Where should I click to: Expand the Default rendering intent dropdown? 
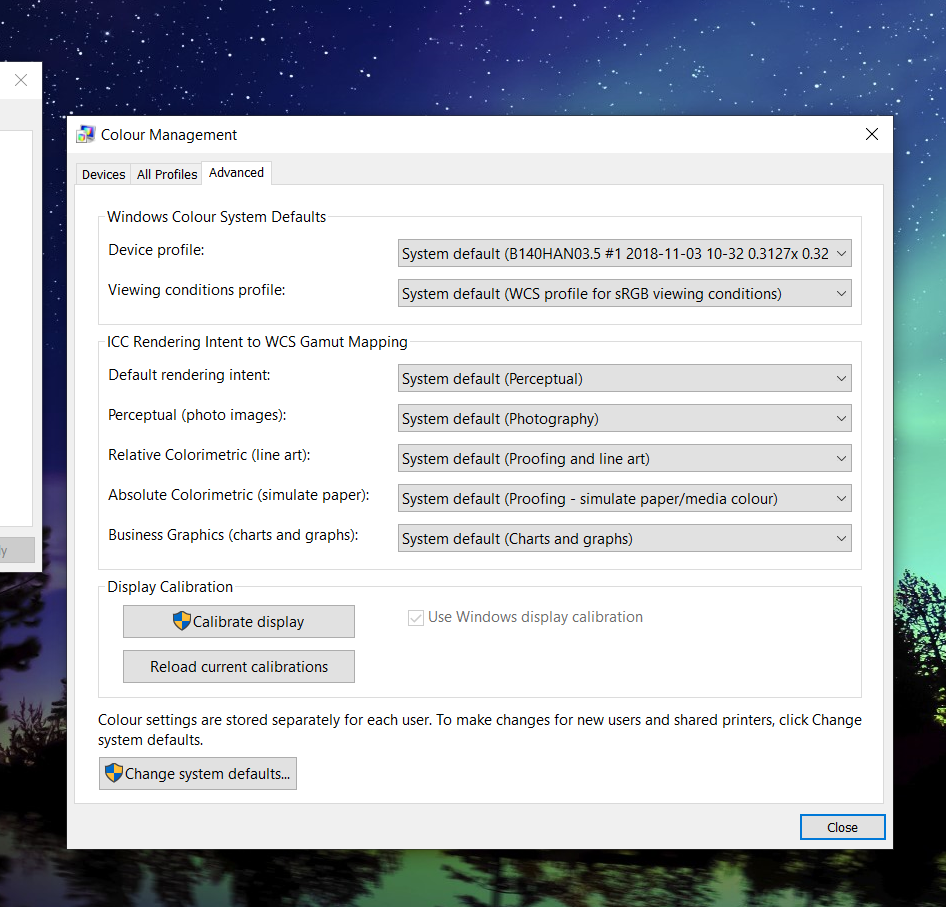point(624,378)
